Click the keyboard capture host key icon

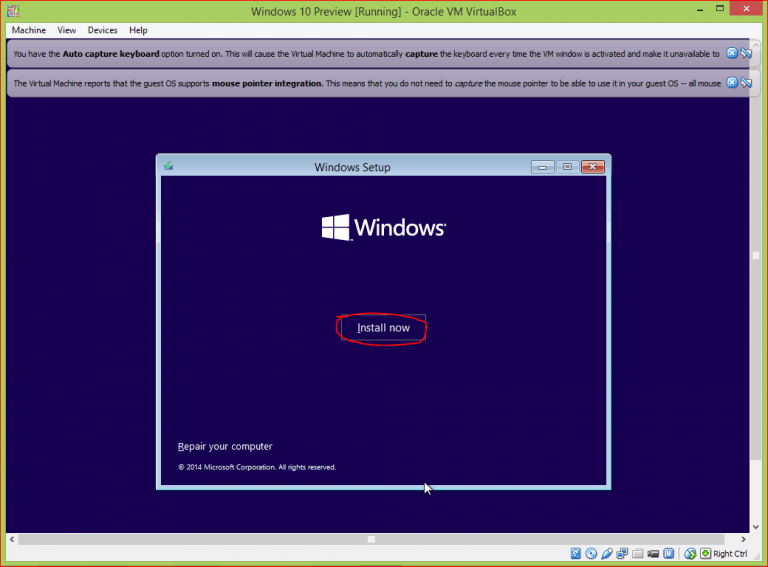[x=705, y=553]
